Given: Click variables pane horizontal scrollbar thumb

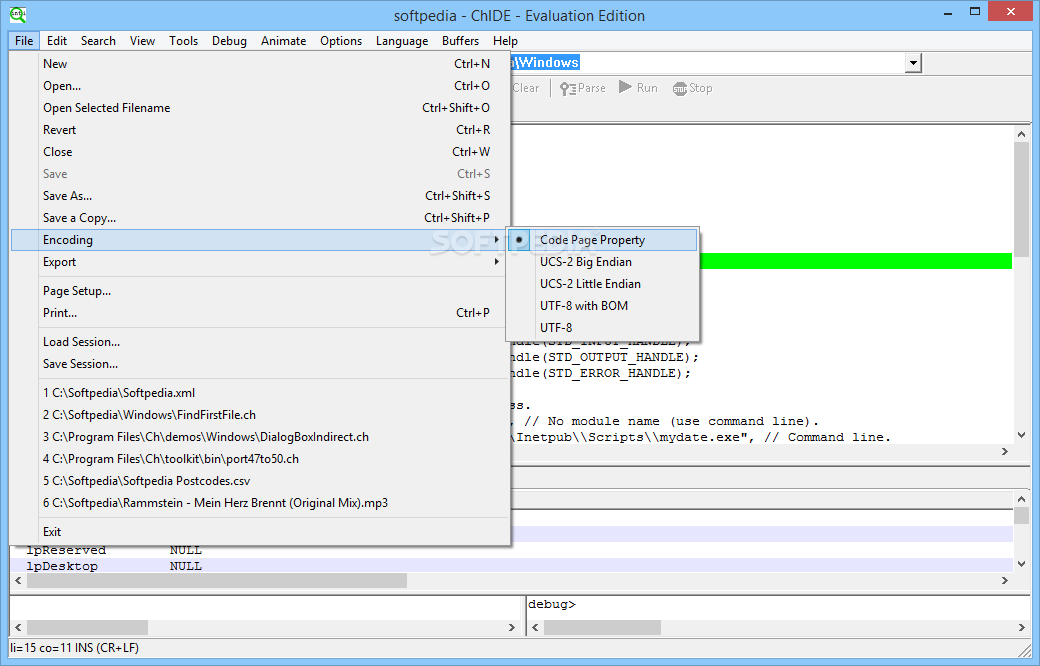Looking at the screenshot, I should pos(216,580).
